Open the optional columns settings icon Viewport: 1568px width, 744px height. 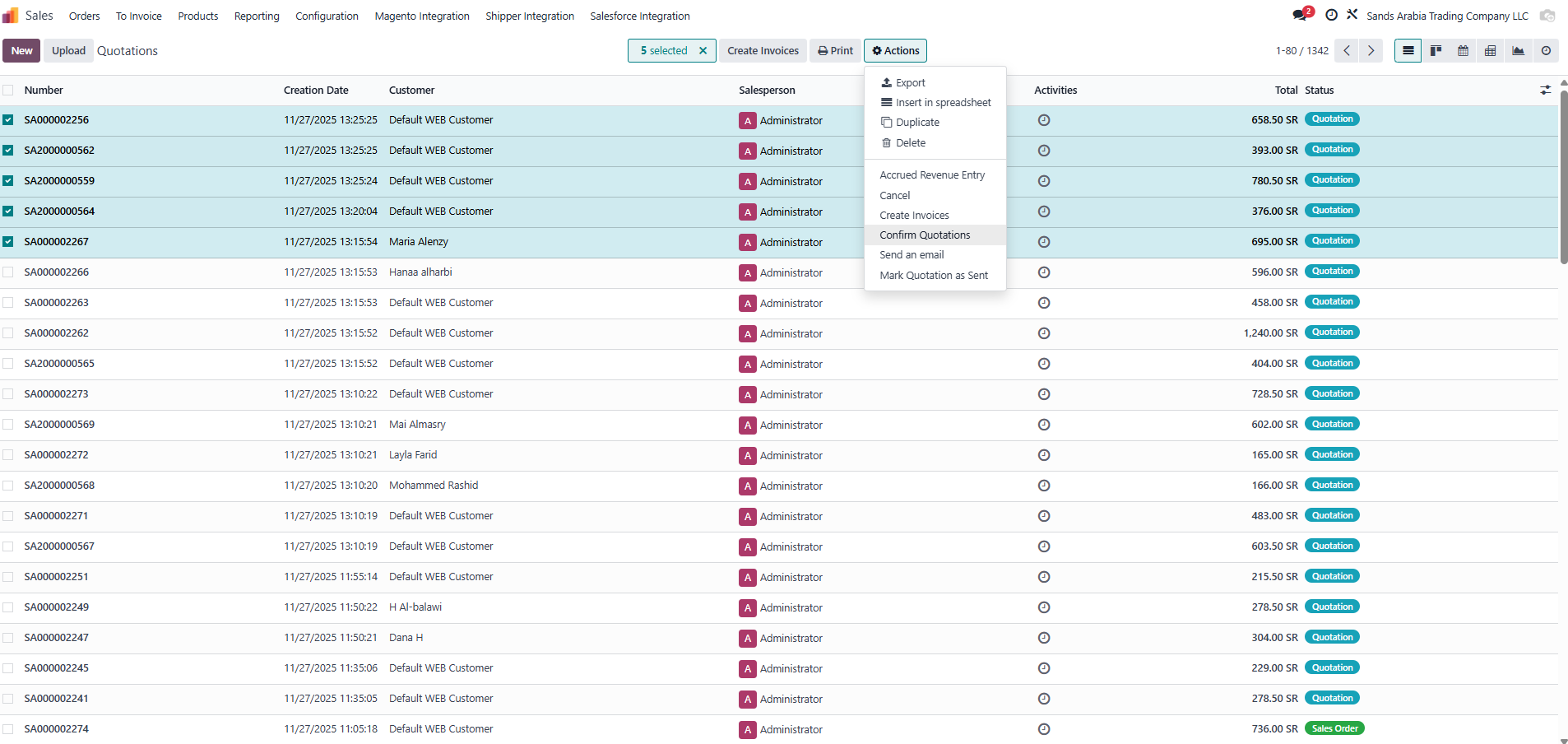click(x=1546, y=91)
